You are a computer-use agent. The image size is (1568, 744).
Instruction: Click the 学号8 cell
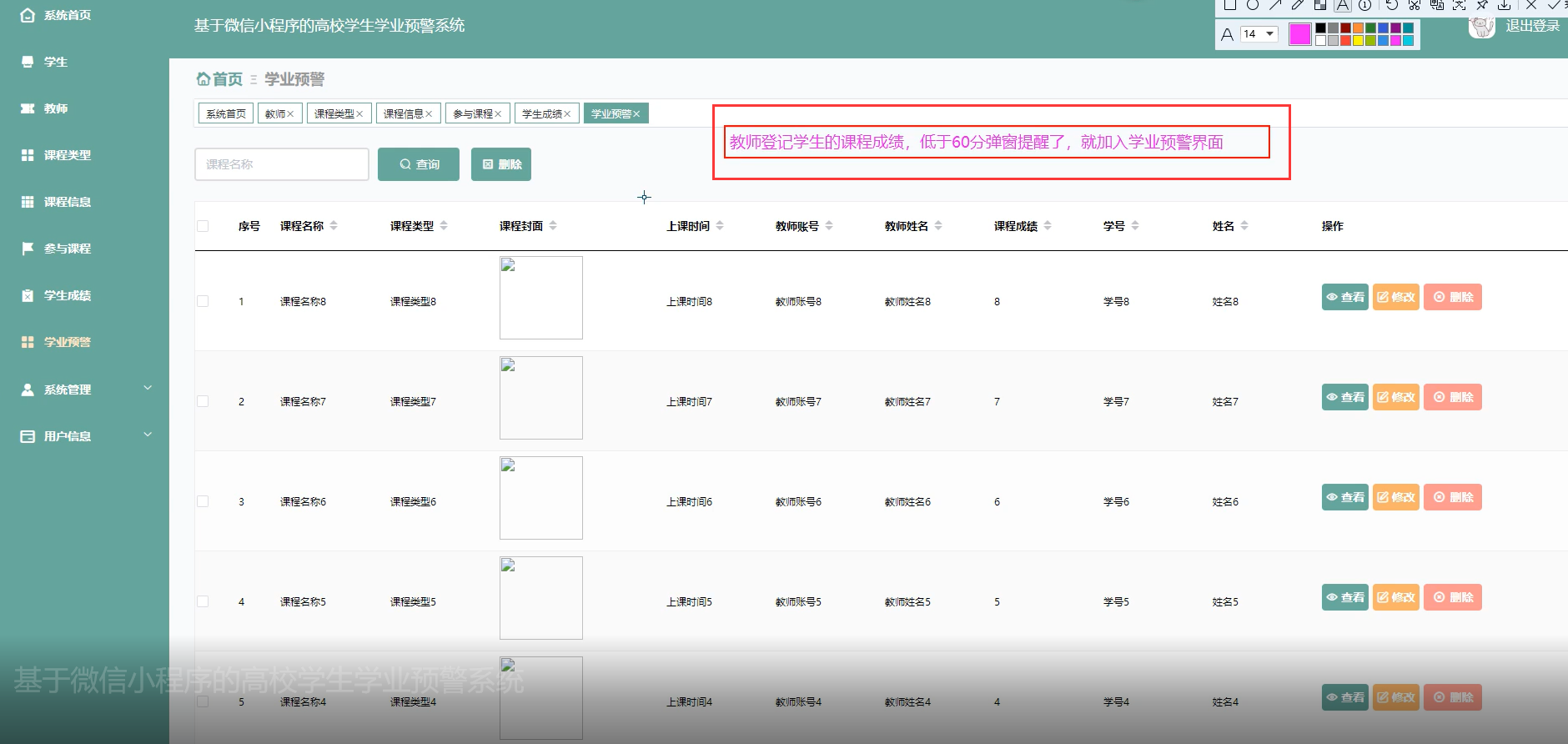coord(1116,301)
